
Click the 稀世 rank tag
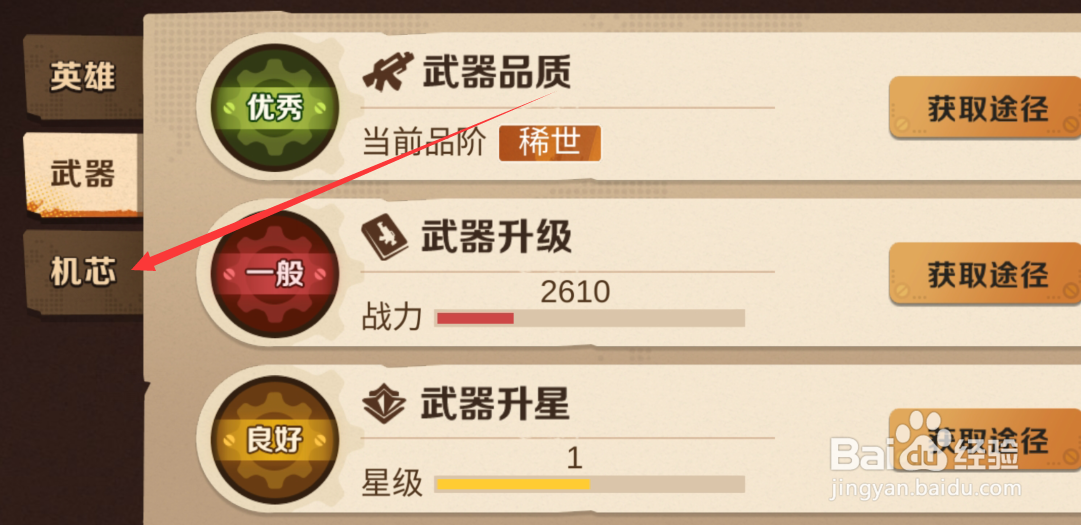pyautogui.click(x=550, y=143)
